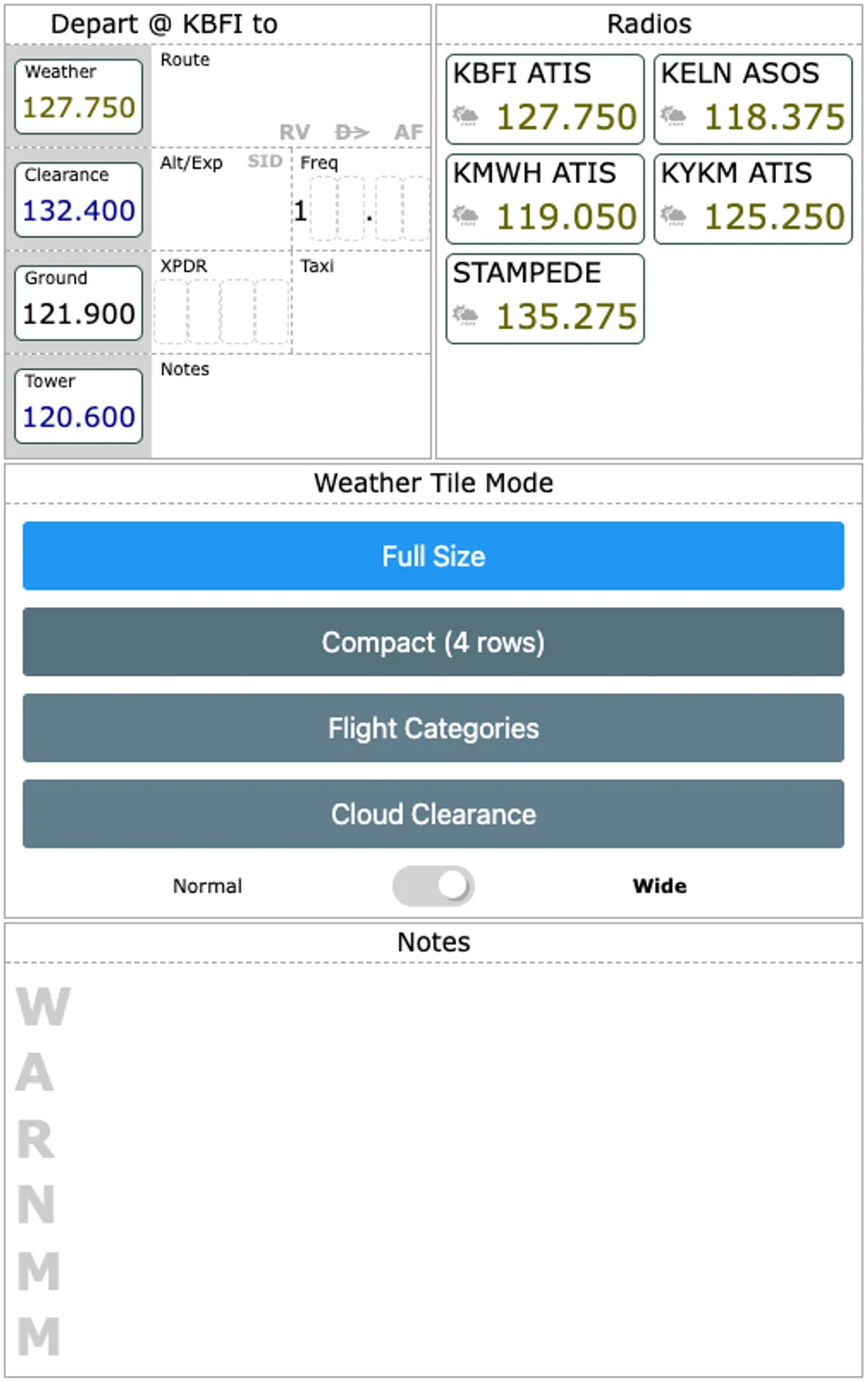Click the weather icon on KYKM ATIS tile
This screenshot has height=1381, width=868.
click(x=673, y=215)
